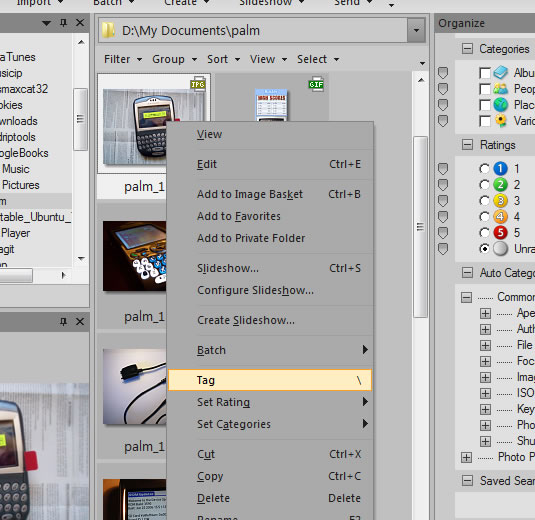
Task: Open the Filter dropdown
Action: pyautogui.click(x=123, y=59)
